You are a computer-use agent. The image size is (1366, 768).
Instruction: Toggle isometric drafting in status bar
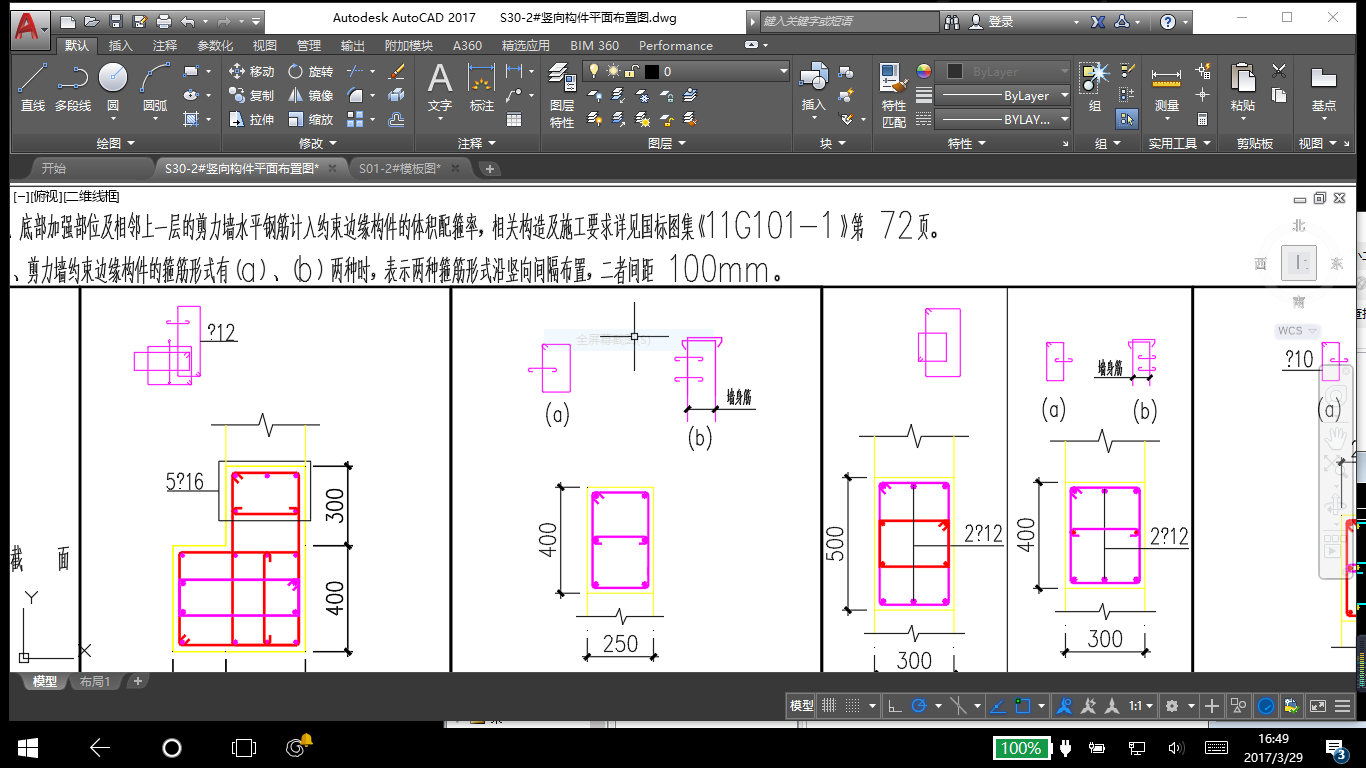pyautogui.click(x=958, y=706)
